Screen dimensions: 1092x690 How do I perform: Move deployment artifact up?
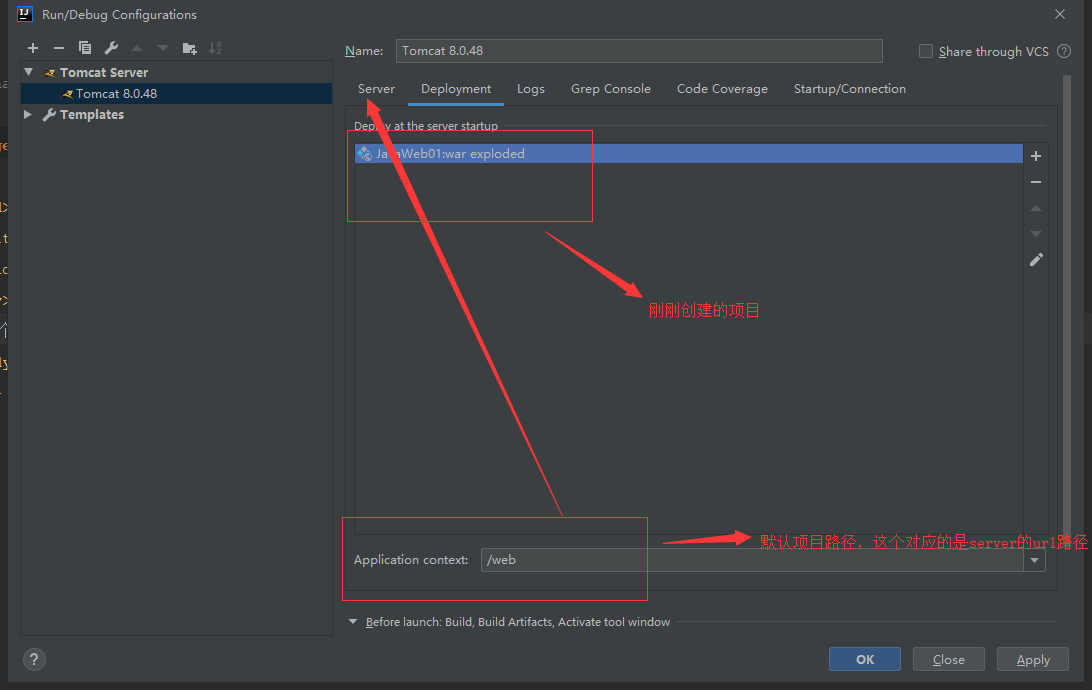pos(1036,208)
